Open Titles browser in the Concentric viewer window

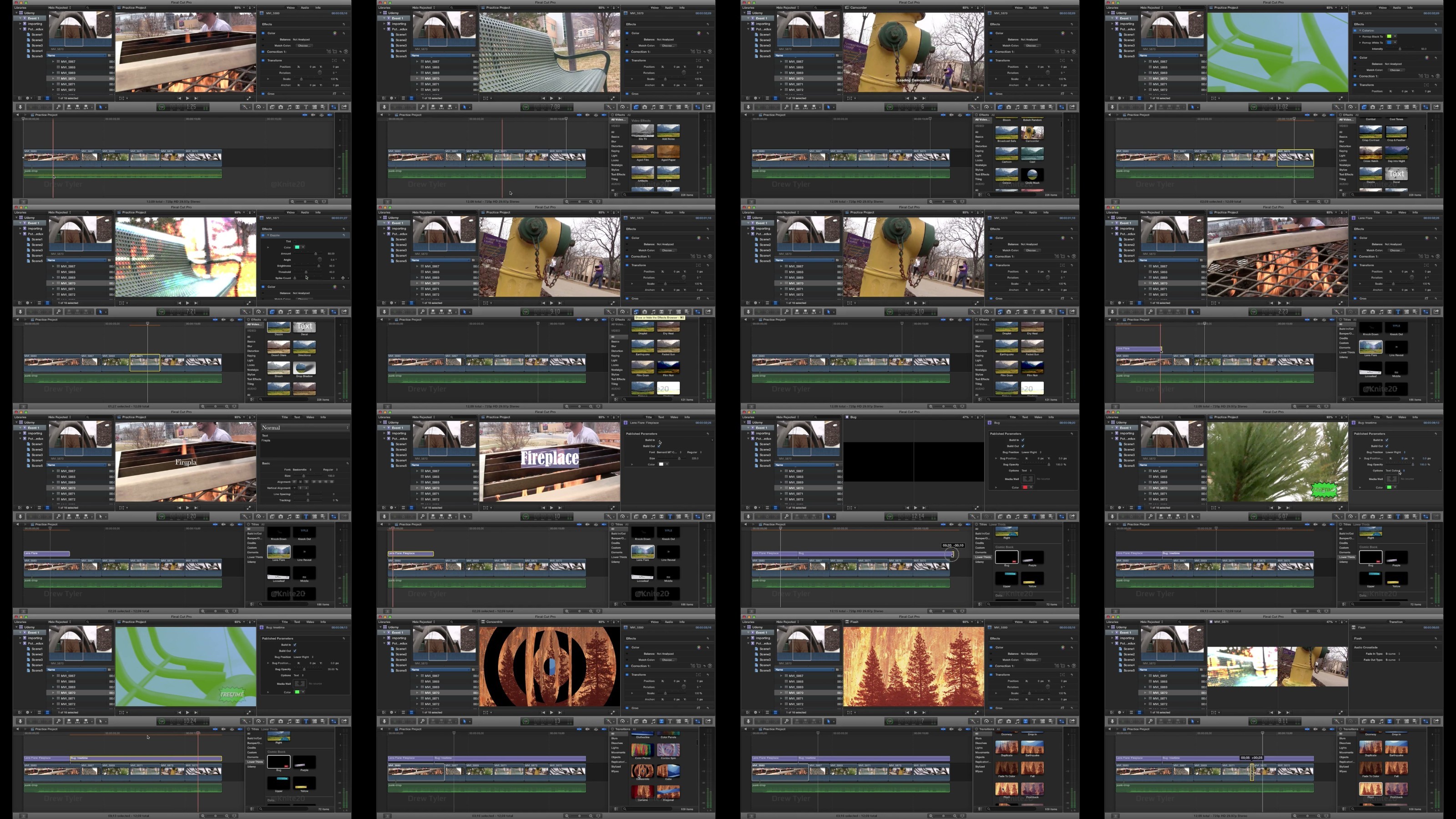point(670,721)
